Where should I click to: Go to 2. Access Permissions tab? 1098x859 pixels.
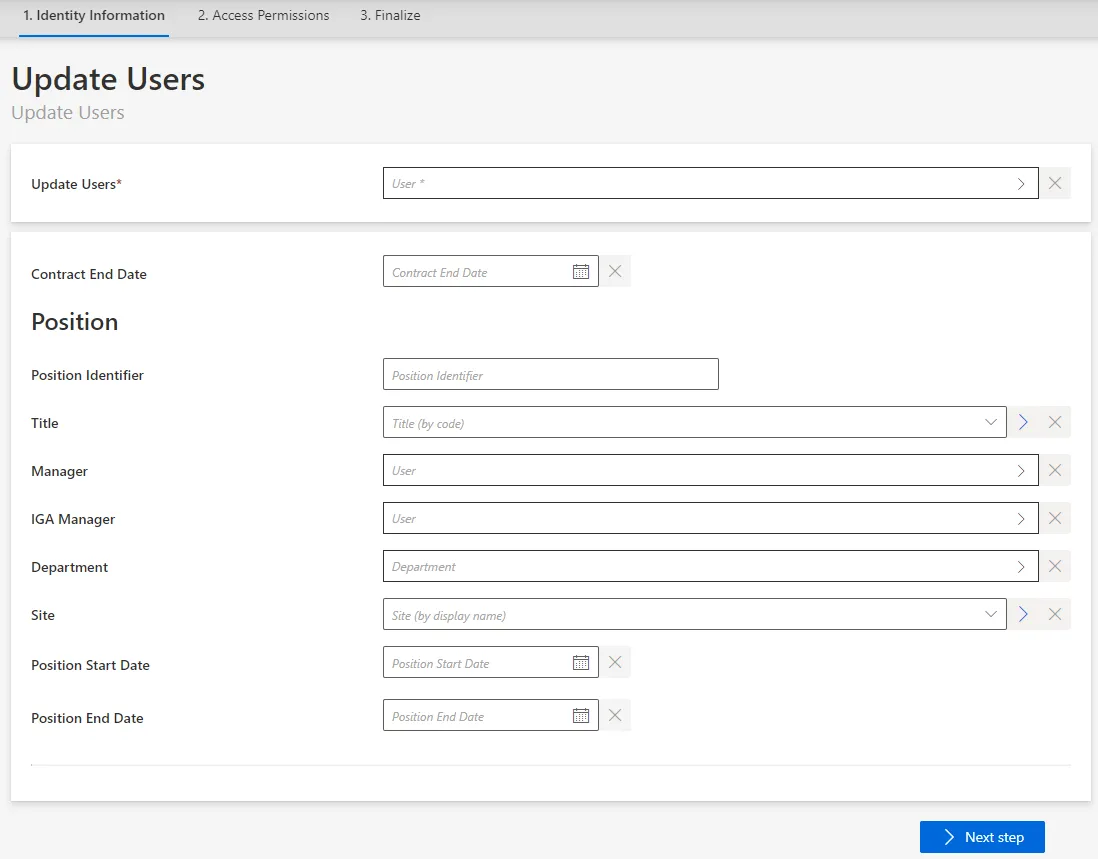point(263,15)
